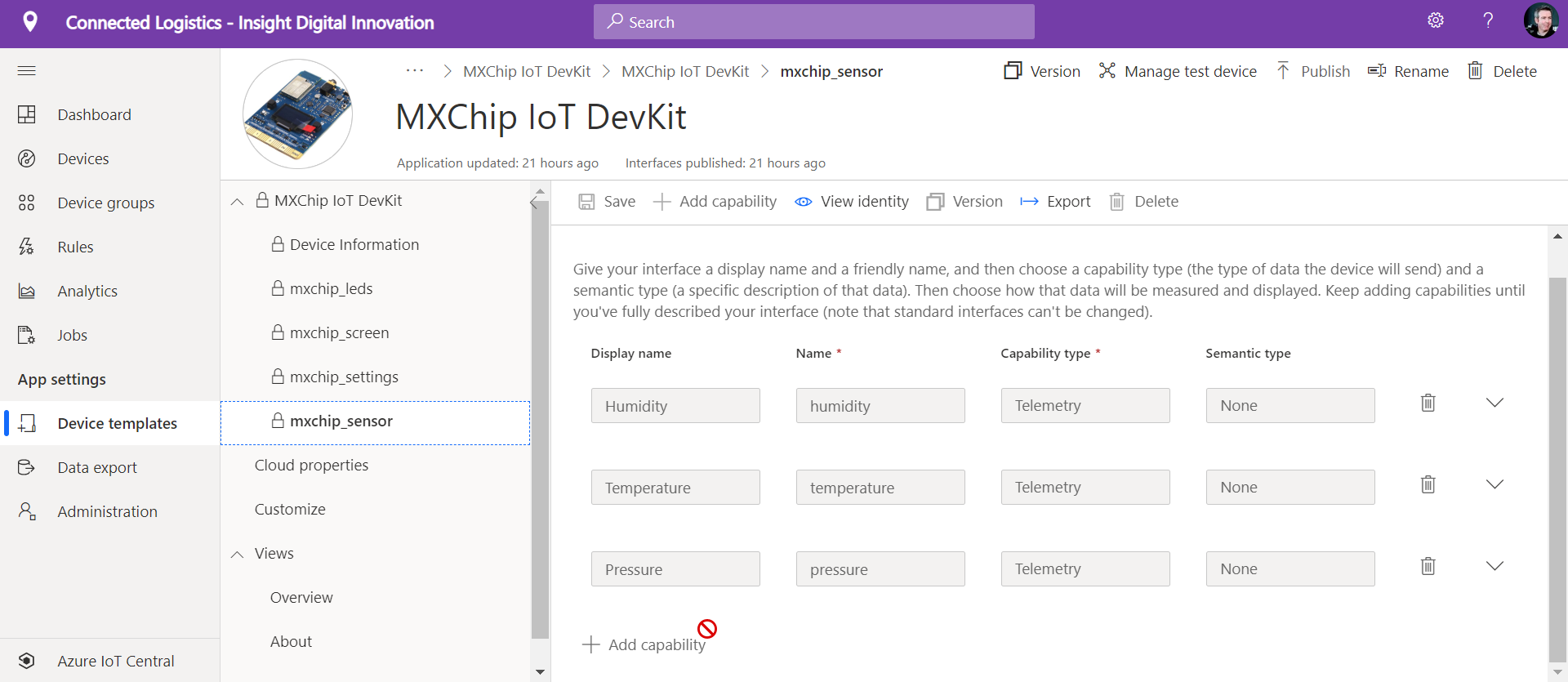This screenshot has height=682, width=1568.
Task: Expand the Humidity capability details
Action: click(1494, 403)
